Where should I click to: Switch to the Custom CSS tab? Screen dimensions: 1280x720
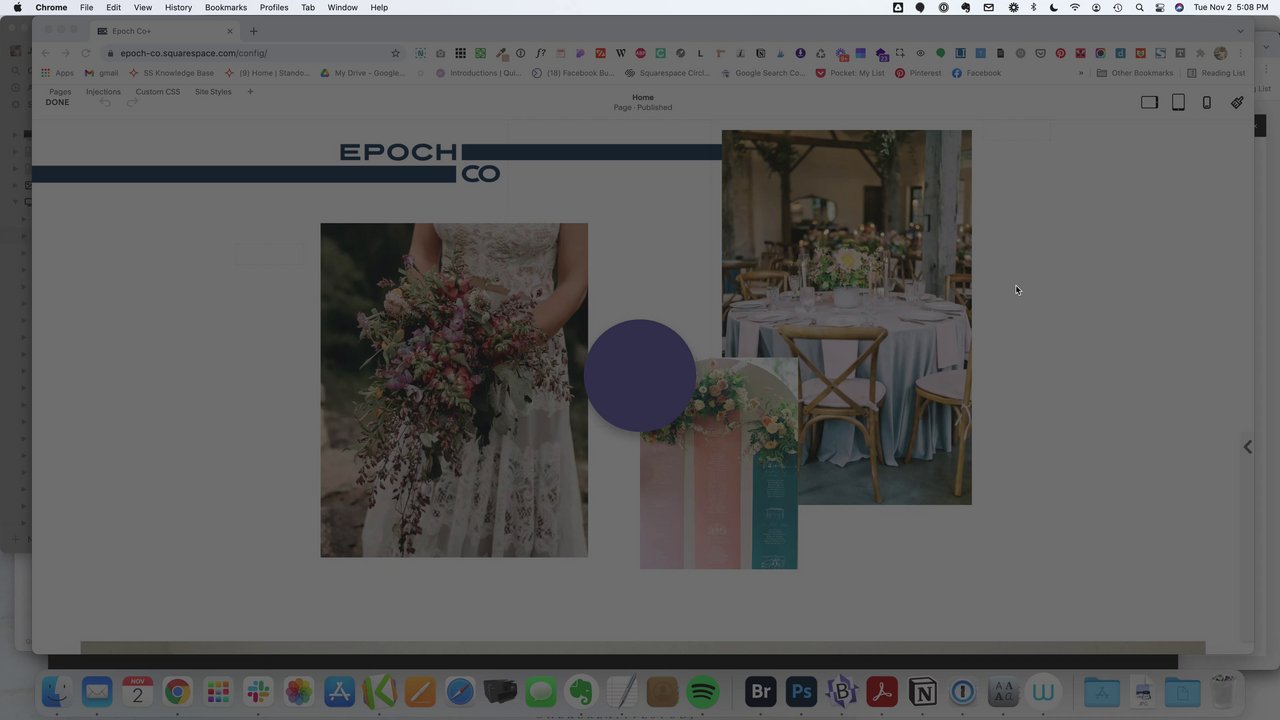(x=158, y=92)
